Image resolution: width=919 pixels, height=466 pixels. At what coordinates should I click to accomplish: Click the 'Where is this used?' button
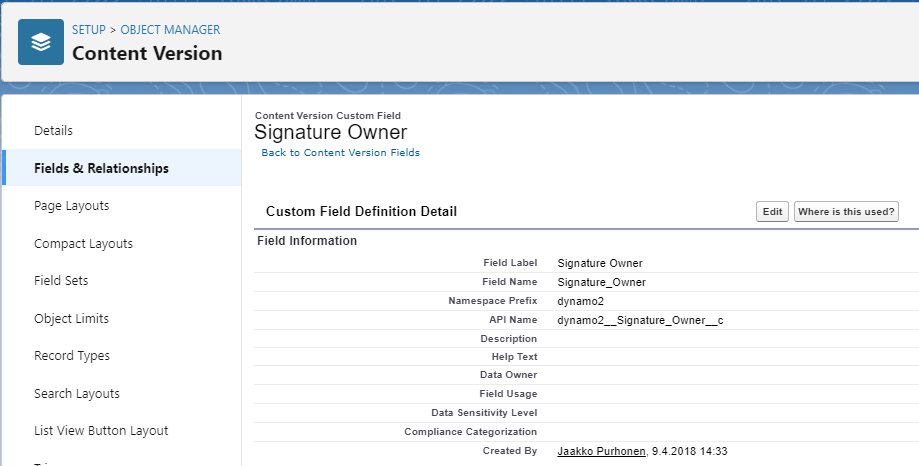845,212
